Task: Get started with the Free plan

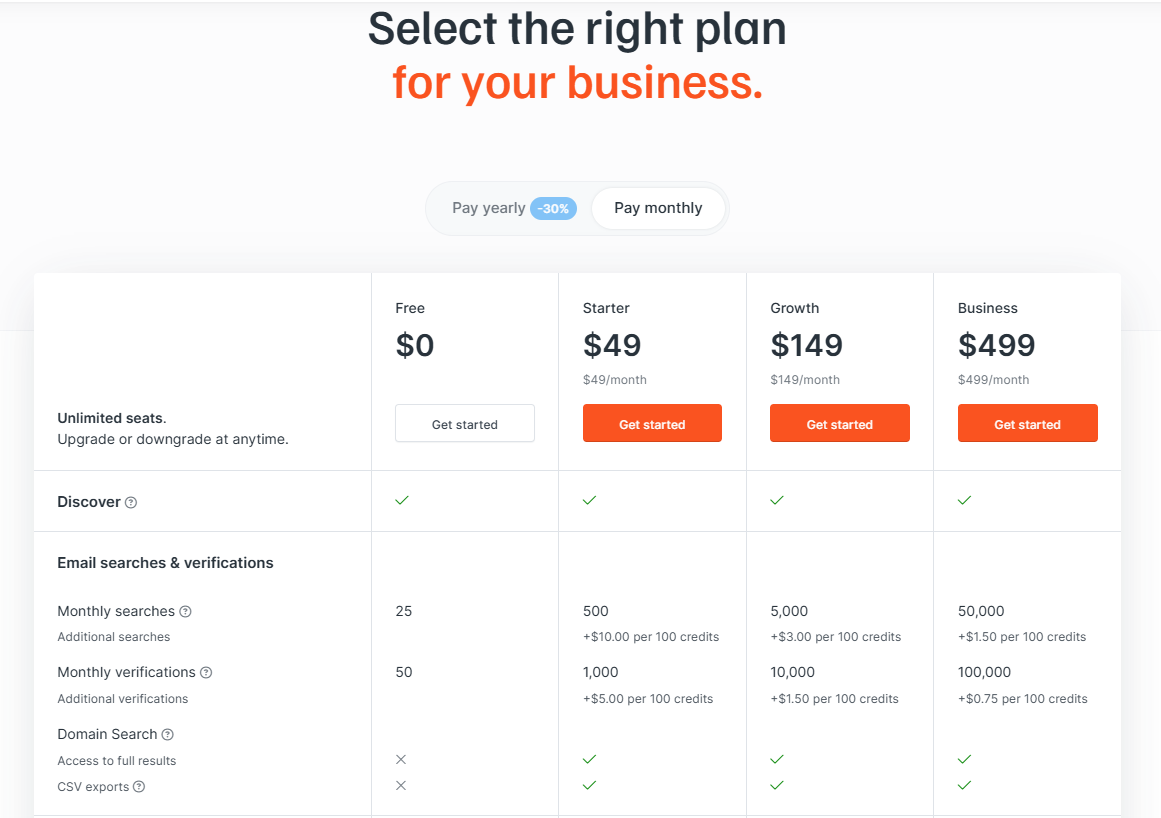Action: 465,424
